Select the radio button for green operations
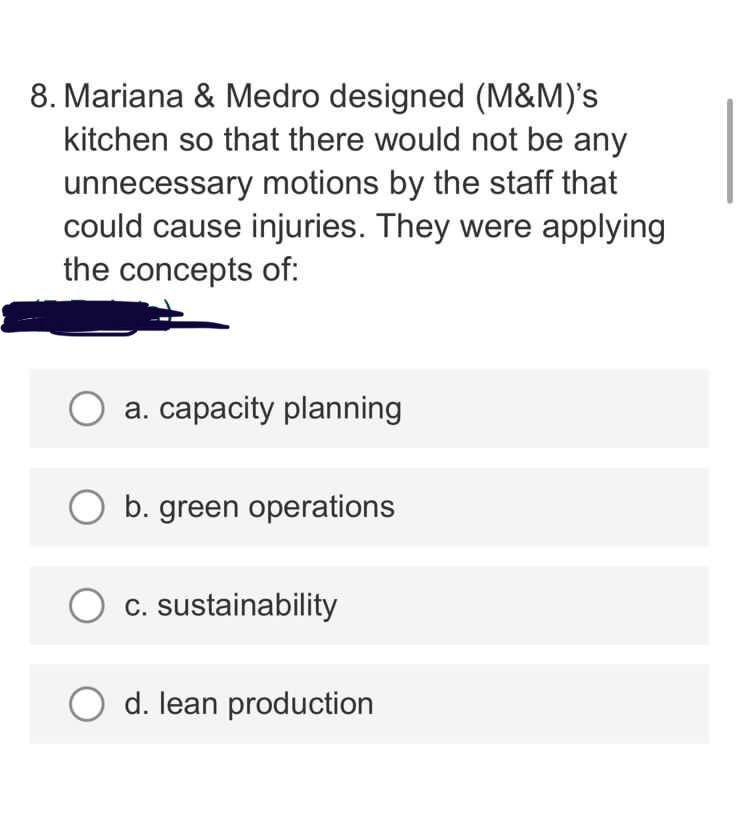This screenshot has height=829, width=738. [x=86, y=506]
